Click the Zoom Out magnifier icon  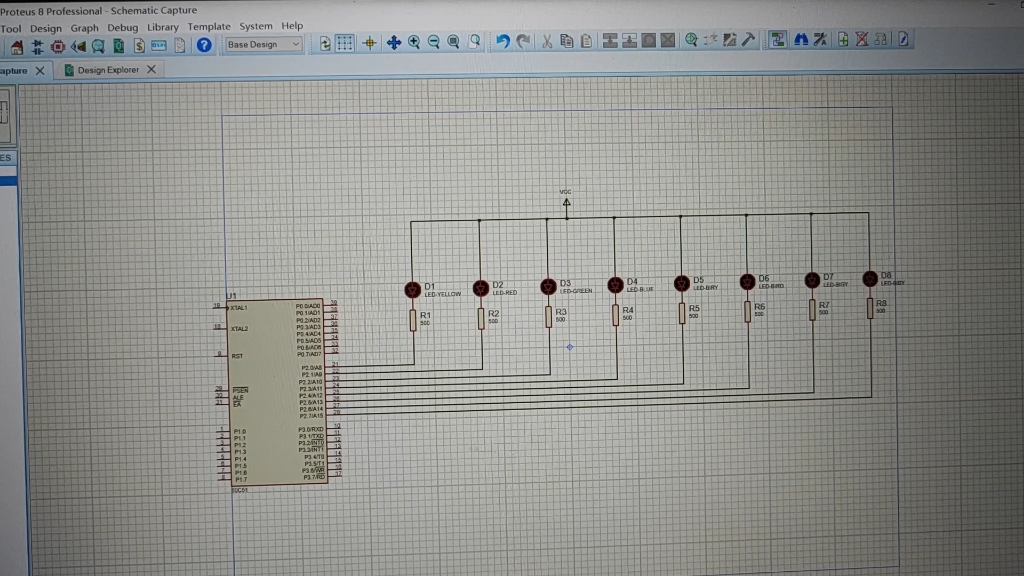pyautogui.click(x=434, y=43)
